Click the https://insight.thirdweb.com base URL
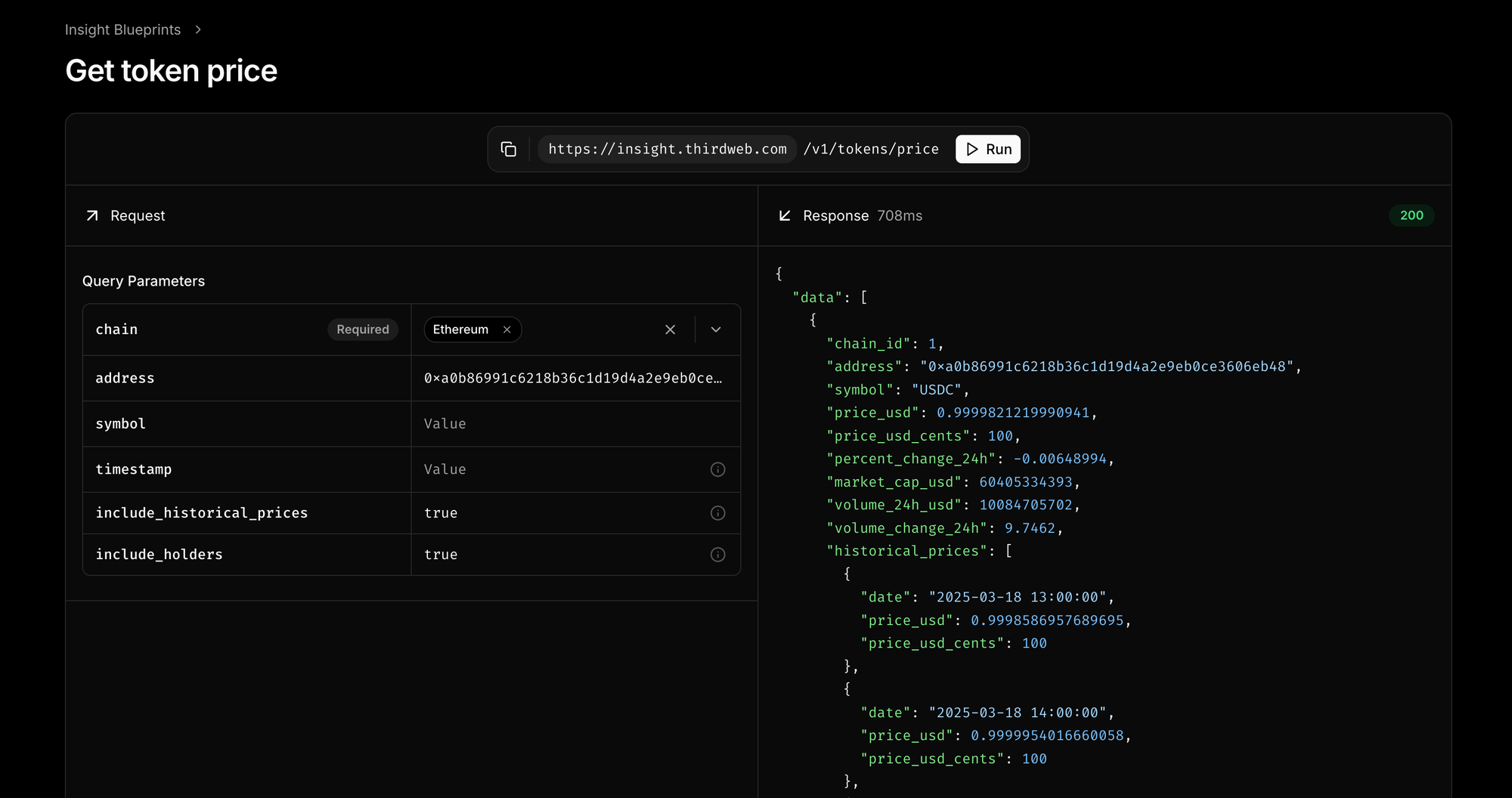Image resolution: width=1512 pixels, height=798 pixels. [x=668, y=150]
